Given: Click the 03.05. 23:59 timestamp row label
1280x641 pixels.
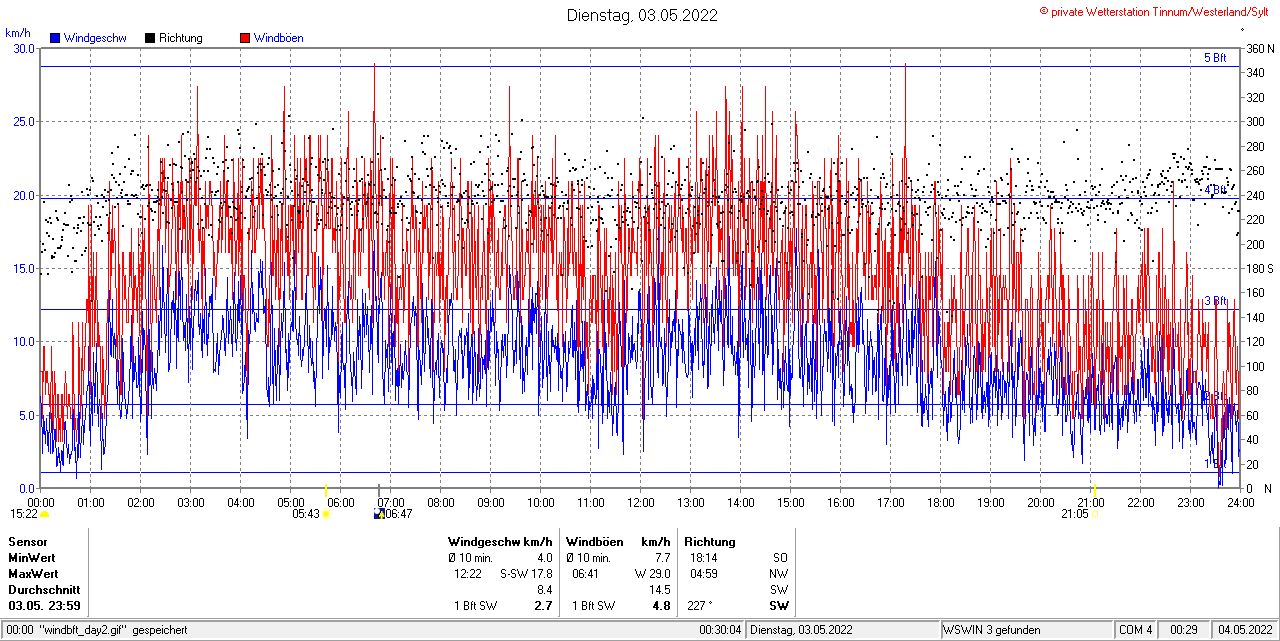Looking at the screenshot, I should click(x=45, y=605).
